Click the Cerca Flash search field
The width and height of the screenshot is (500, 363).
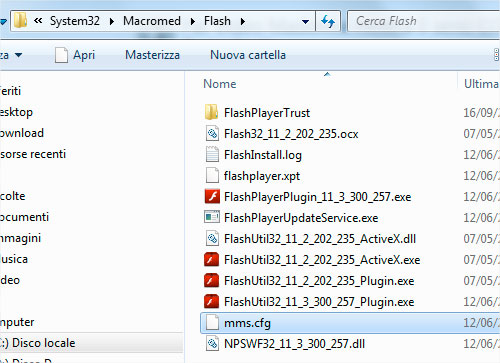pyautogui.click(x=424, y=21)
